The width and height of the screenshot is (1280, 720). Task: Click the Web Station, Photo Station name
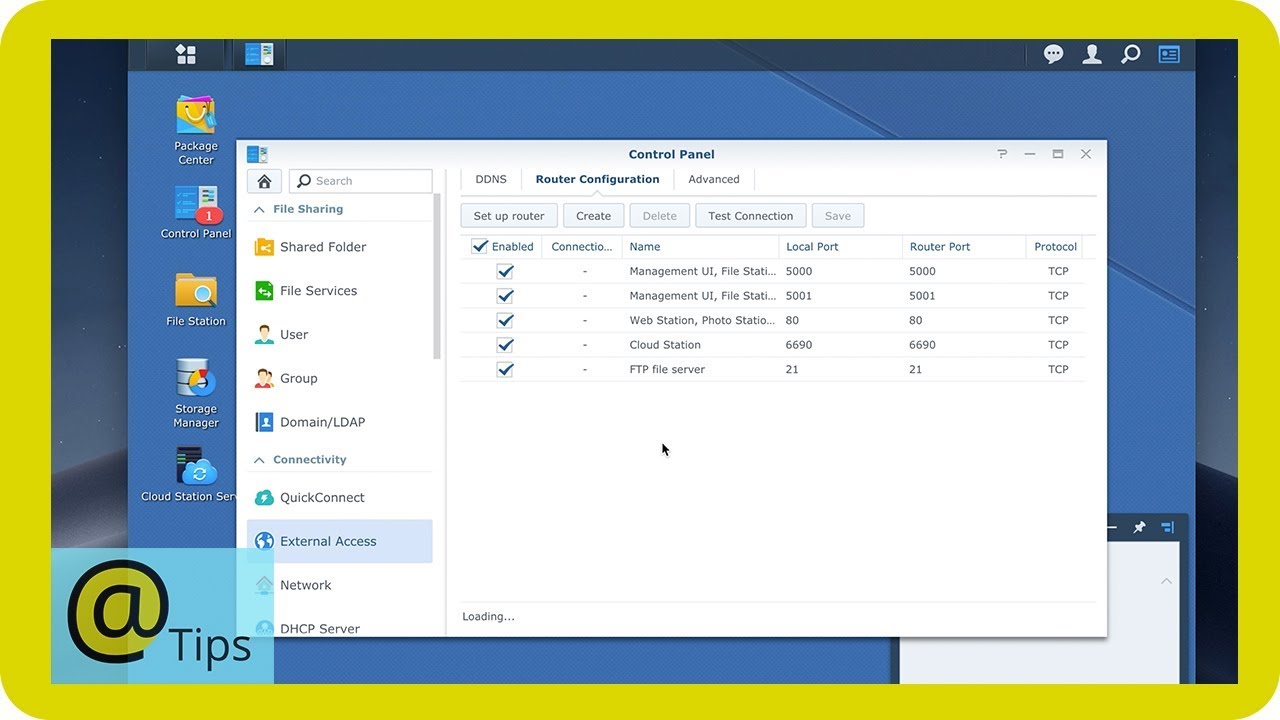[x=702, y=320]
